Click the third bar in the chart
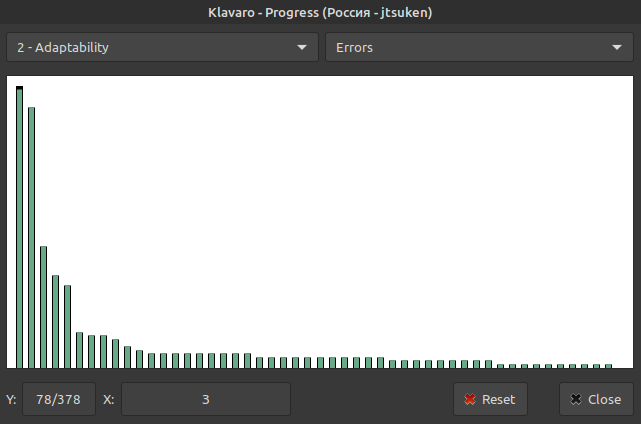The image size is (641, 424). pos(43,307)
